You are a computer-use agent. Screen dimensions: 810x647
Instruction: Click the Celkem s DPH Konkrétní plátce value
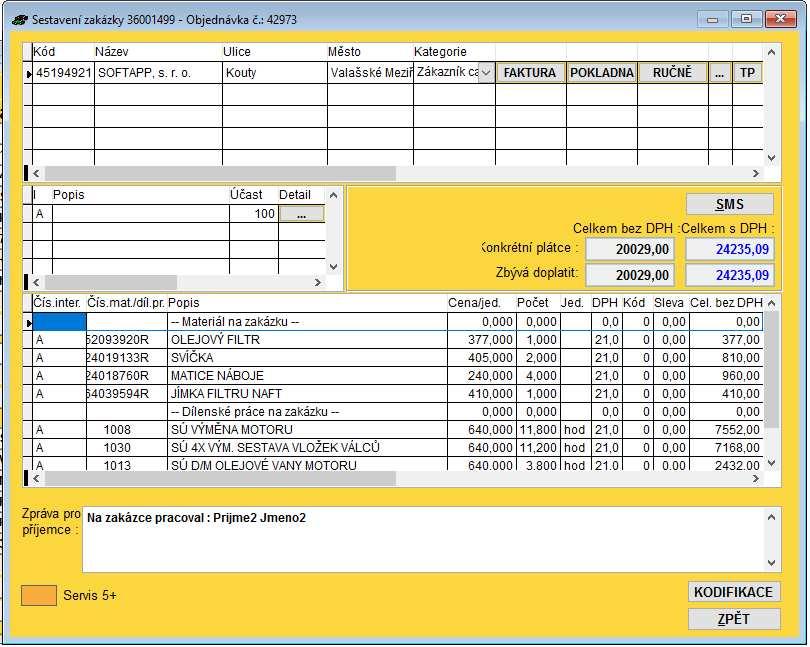729,250
